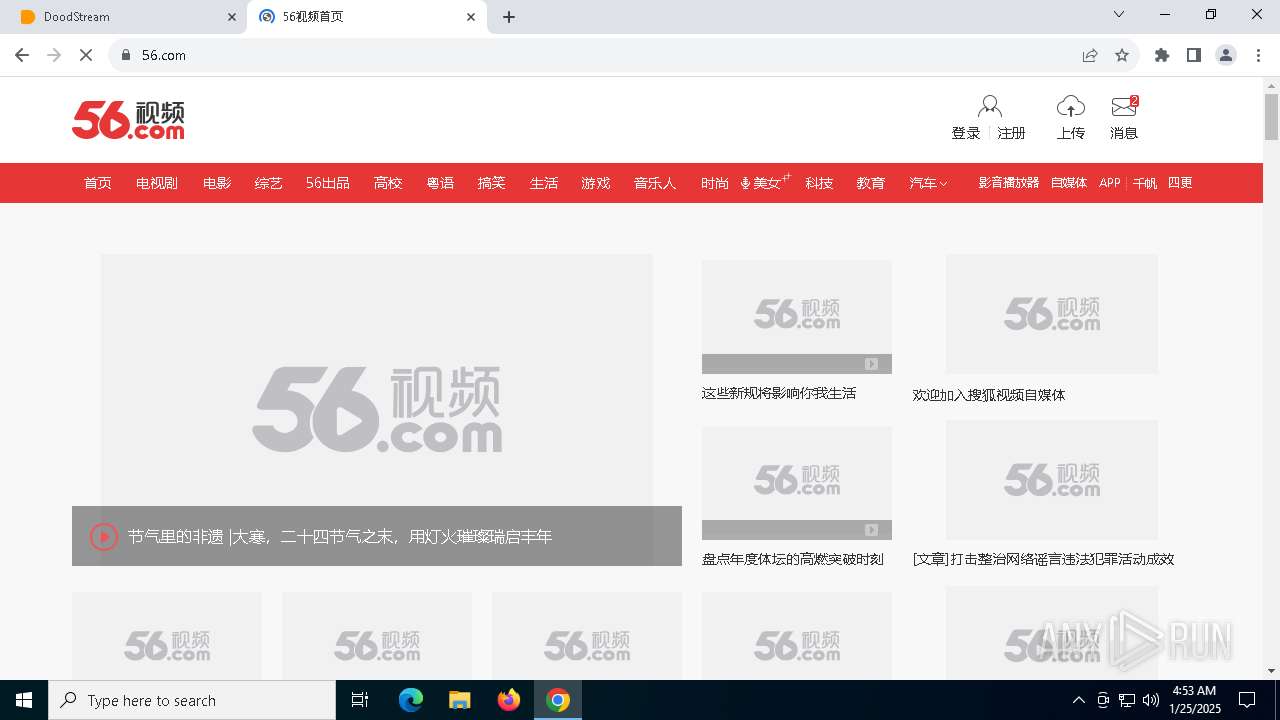This screenshot has width=1280, height=720.
Task: Open 综艺 category
Action: (269, 183)
